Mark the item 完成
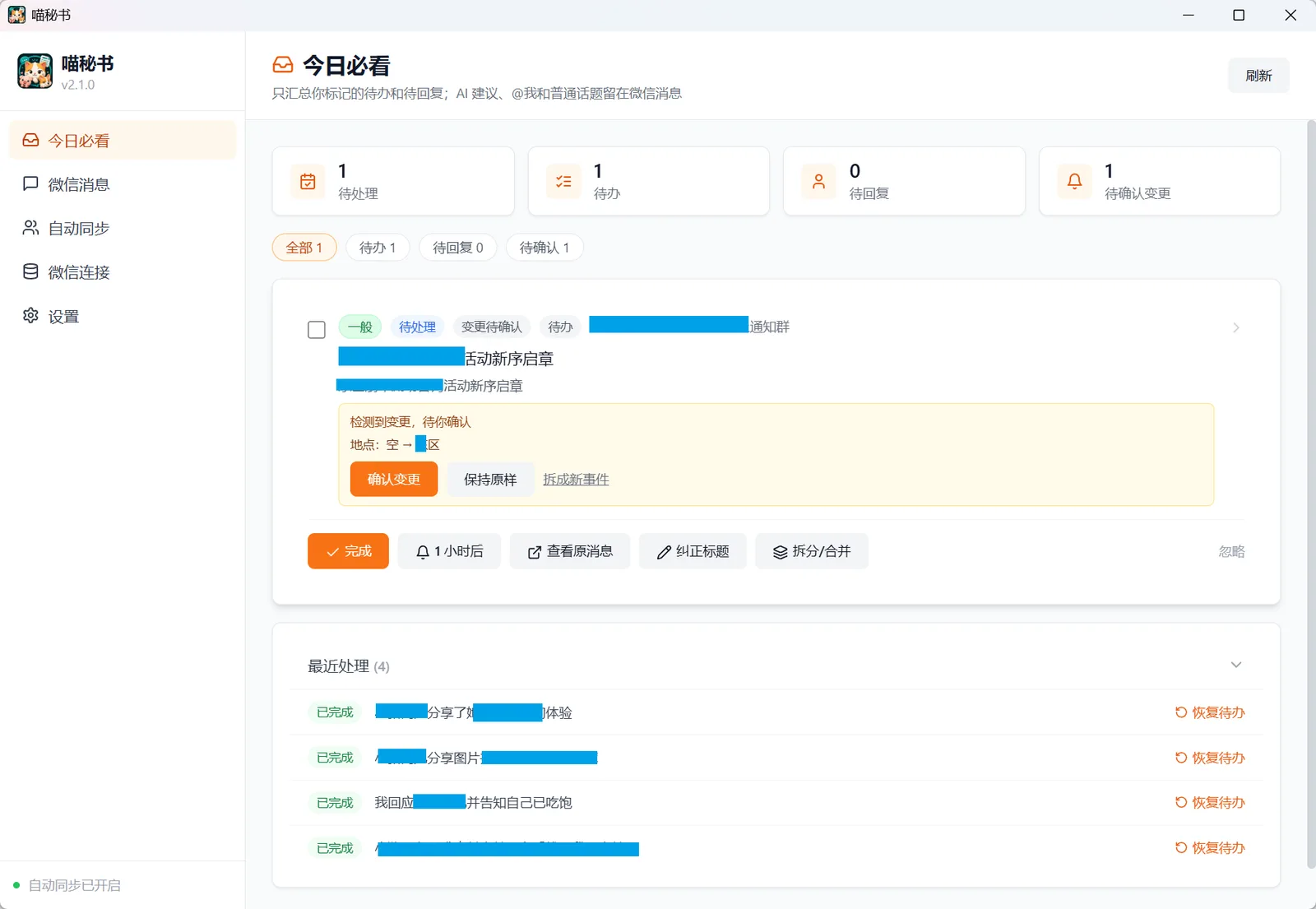Image resolution: width=1316 pixels, height=909 pixels. [x=349, y=551]
